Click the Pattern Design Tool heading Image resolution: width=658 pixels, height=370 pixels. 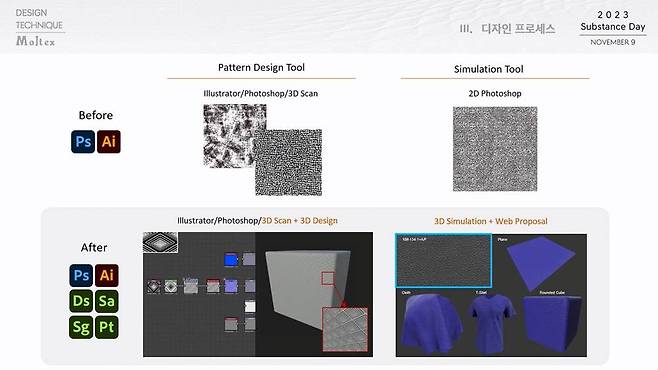(261, 68)
